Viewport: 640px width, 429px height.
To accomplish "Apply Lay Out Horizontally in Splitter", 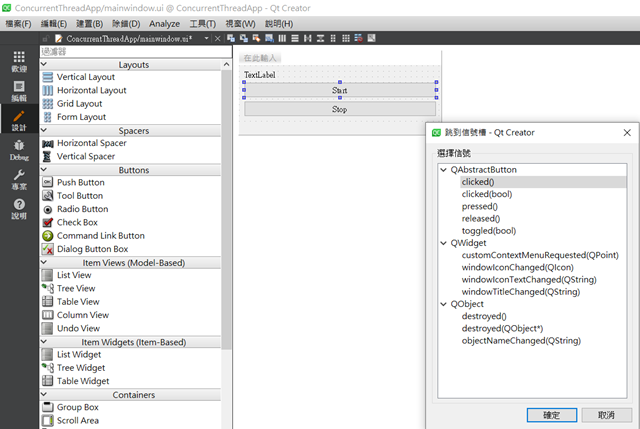I will (307, 38).
